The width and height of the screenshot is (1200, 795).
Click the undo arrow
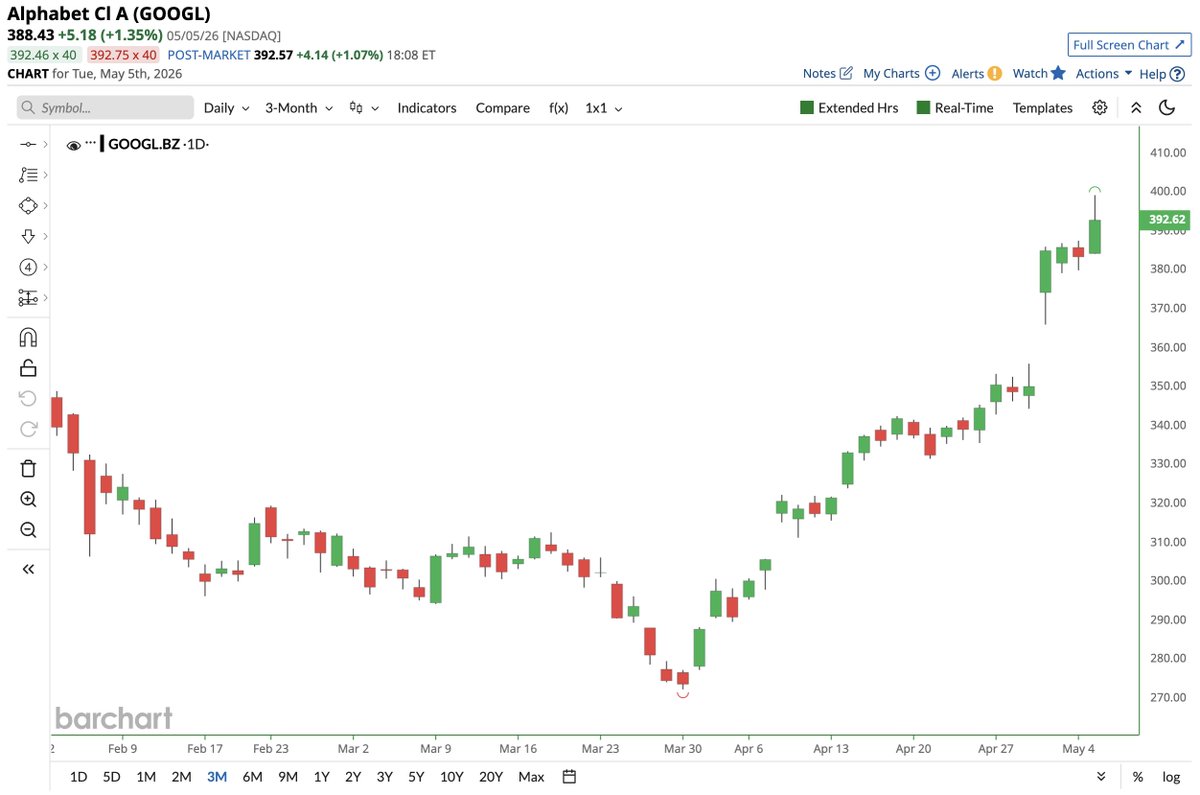click(28, 399)
